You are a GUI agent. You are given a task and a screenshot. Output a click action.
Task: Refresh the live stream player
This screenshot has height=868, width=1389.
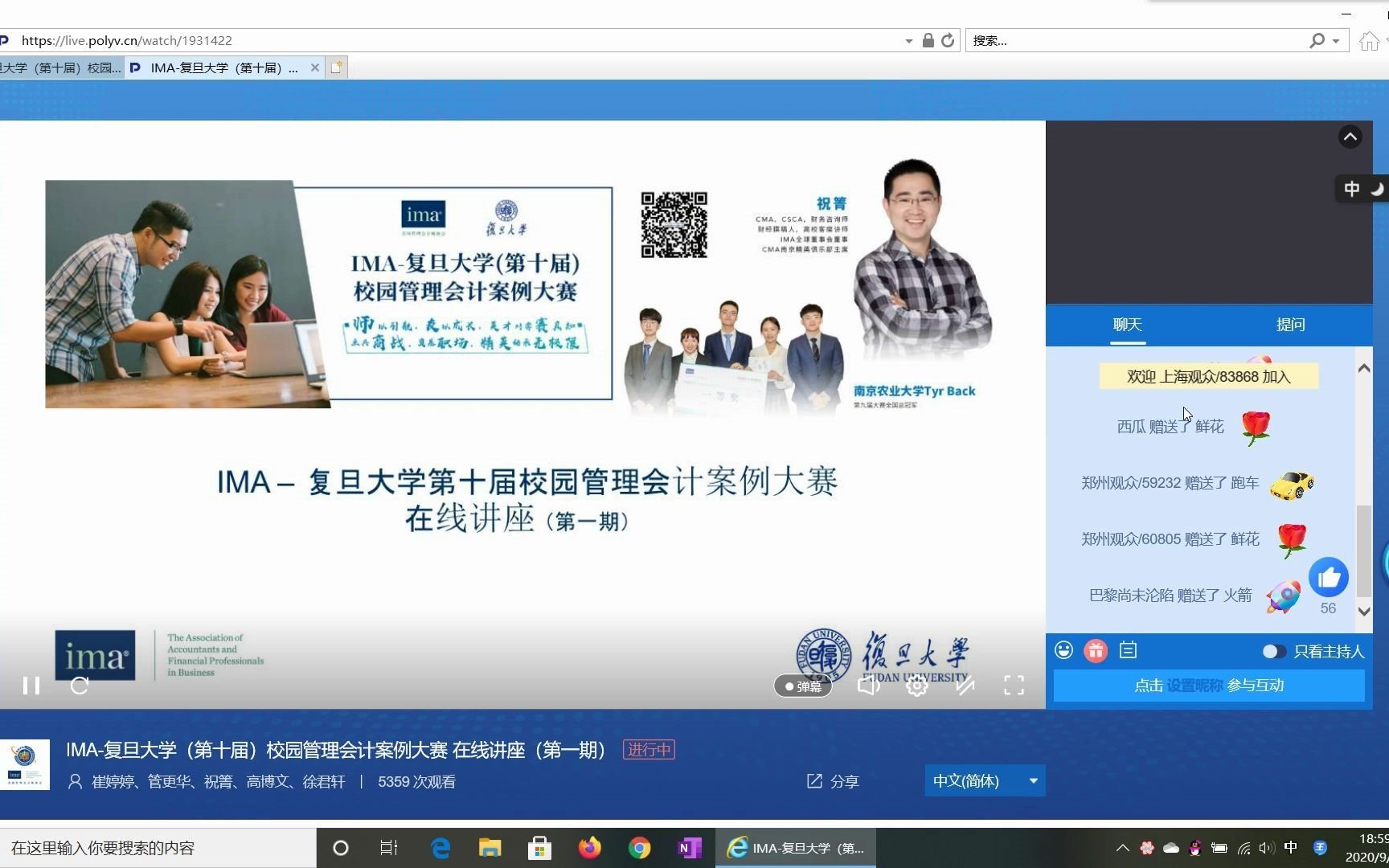pos(79,686)
